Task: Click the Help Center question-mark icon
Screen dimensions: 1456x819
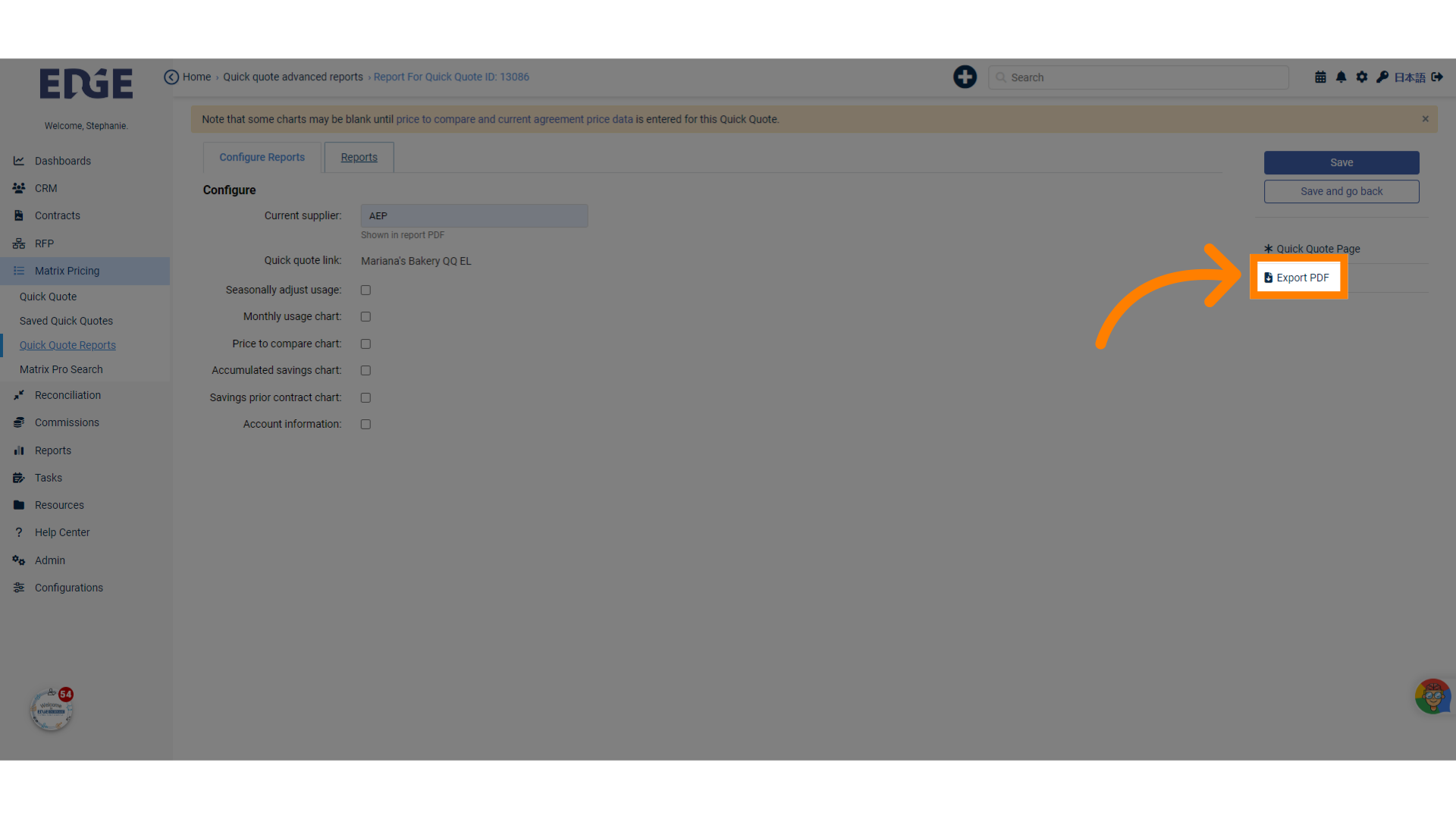Action: click(x=19, y=532)
